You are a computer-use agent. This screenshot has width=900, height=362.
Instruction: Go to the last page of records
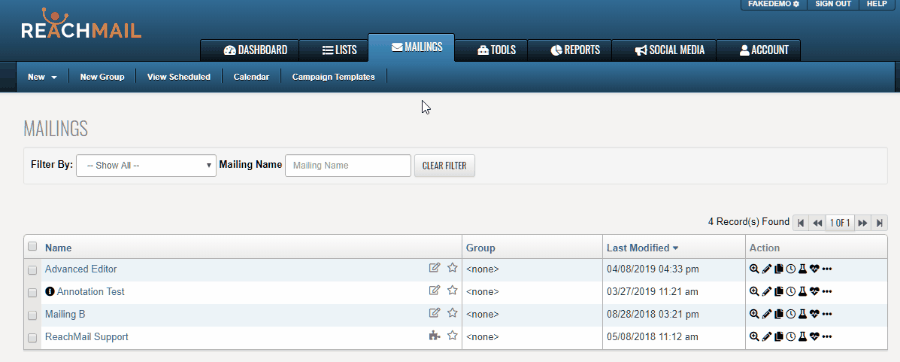click(x=879, y=223)
